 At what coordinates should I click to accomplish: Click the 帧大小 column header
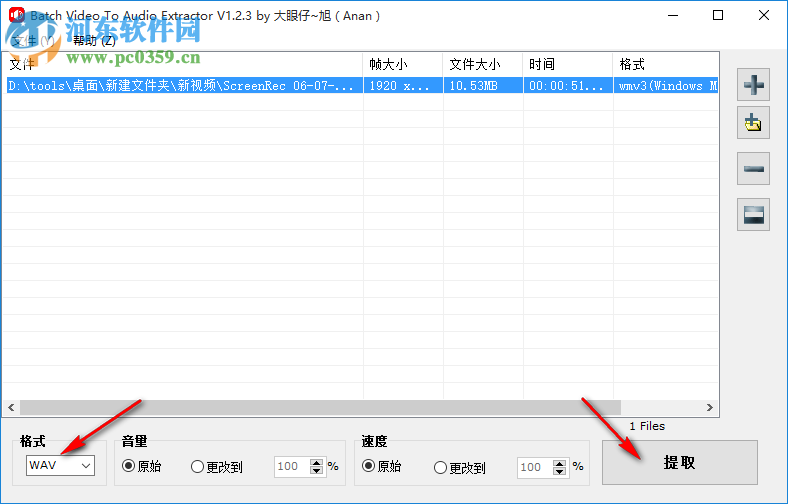click(403, 64)
